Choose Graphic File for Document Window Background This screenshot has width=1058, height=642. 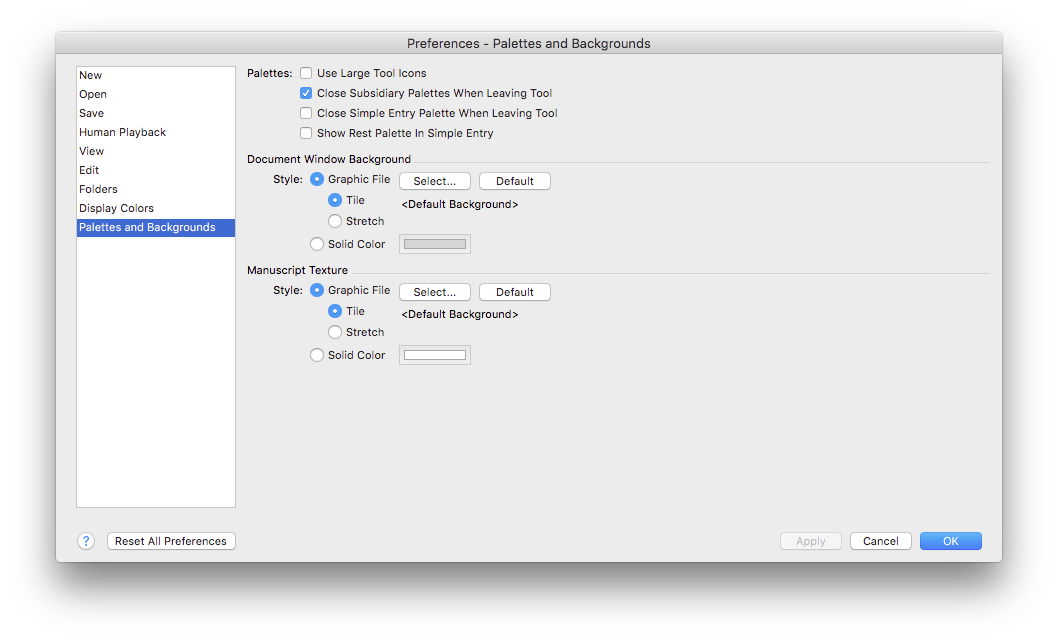316,179
